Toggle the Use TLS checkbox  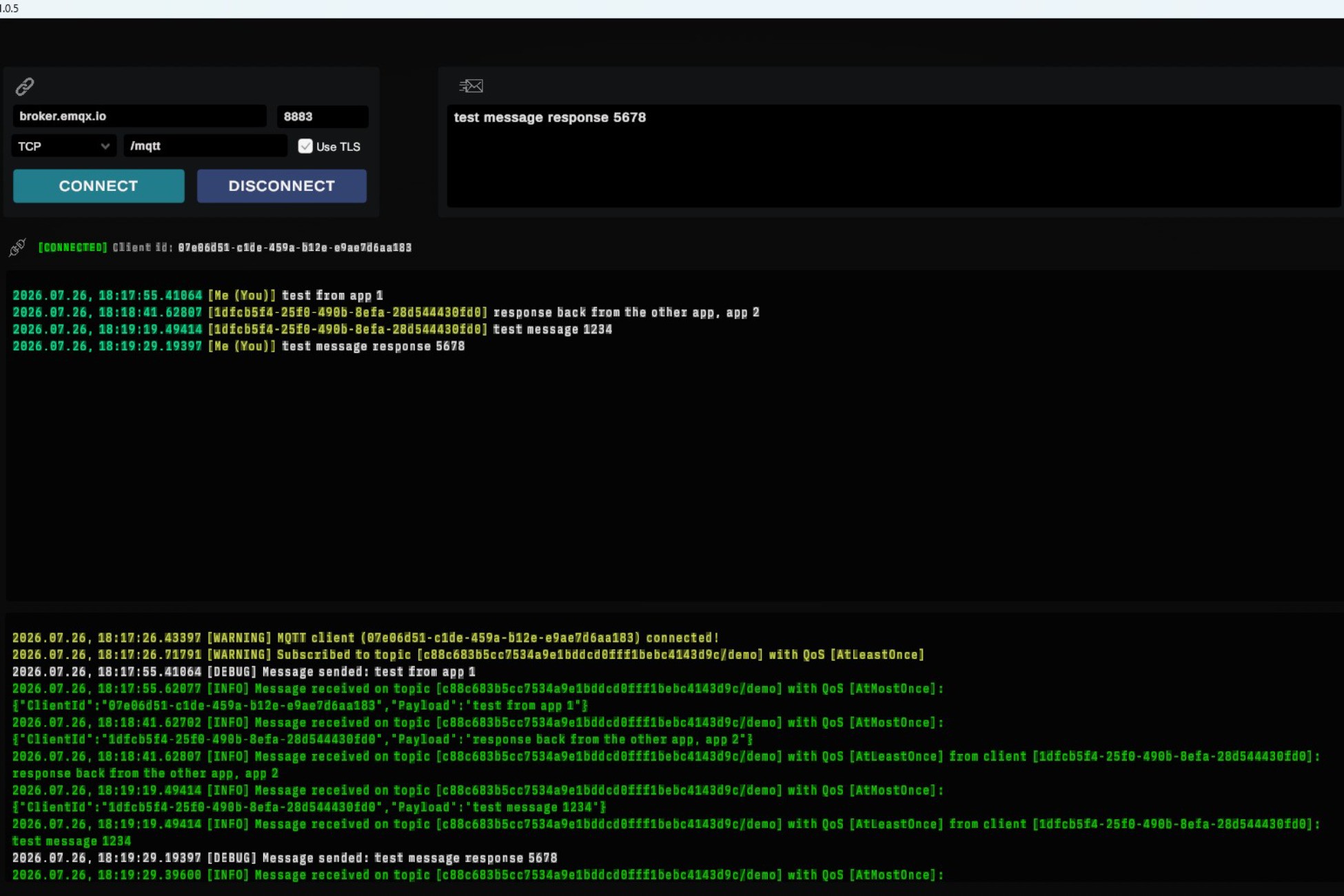(x=305, y=146)
